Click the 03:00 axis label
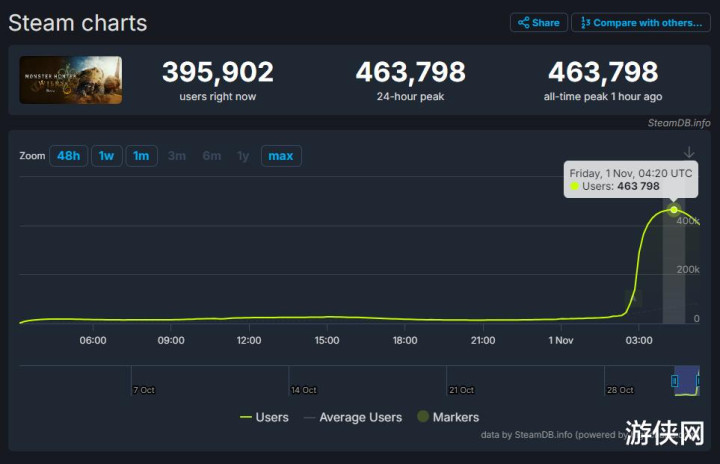 (639, 340)
